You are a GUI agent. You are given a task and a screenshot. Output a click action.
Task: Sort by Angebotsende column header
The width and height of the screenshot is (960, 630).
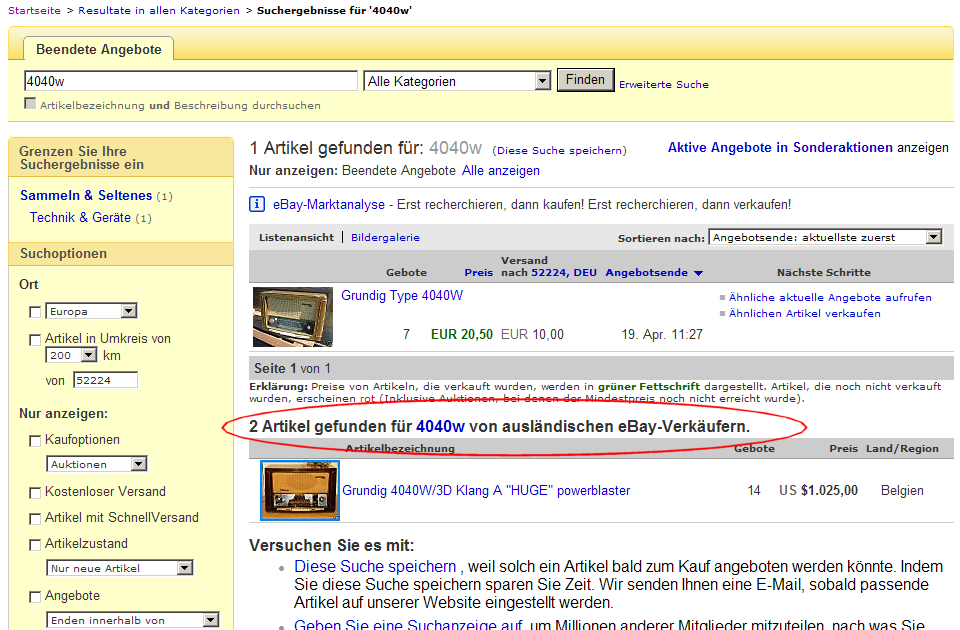pos(647,272)
